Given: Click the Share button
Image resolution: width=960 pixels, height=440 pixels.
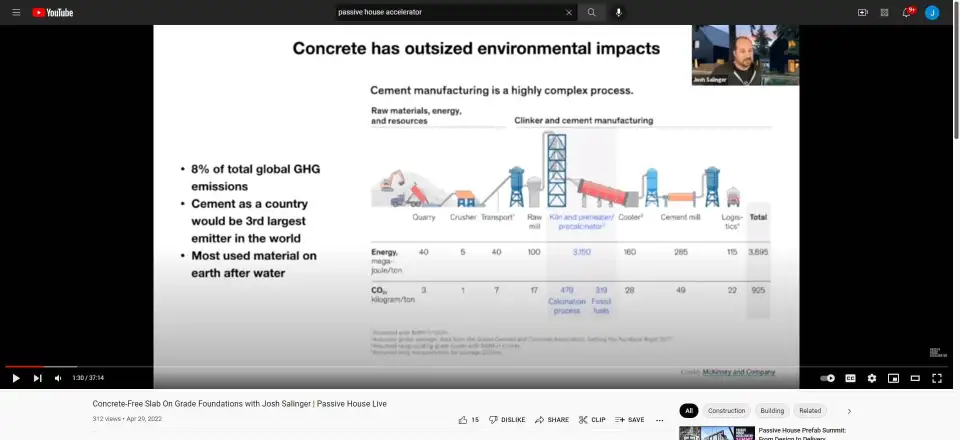Looking at the screenshot, I should pos(552,420).
